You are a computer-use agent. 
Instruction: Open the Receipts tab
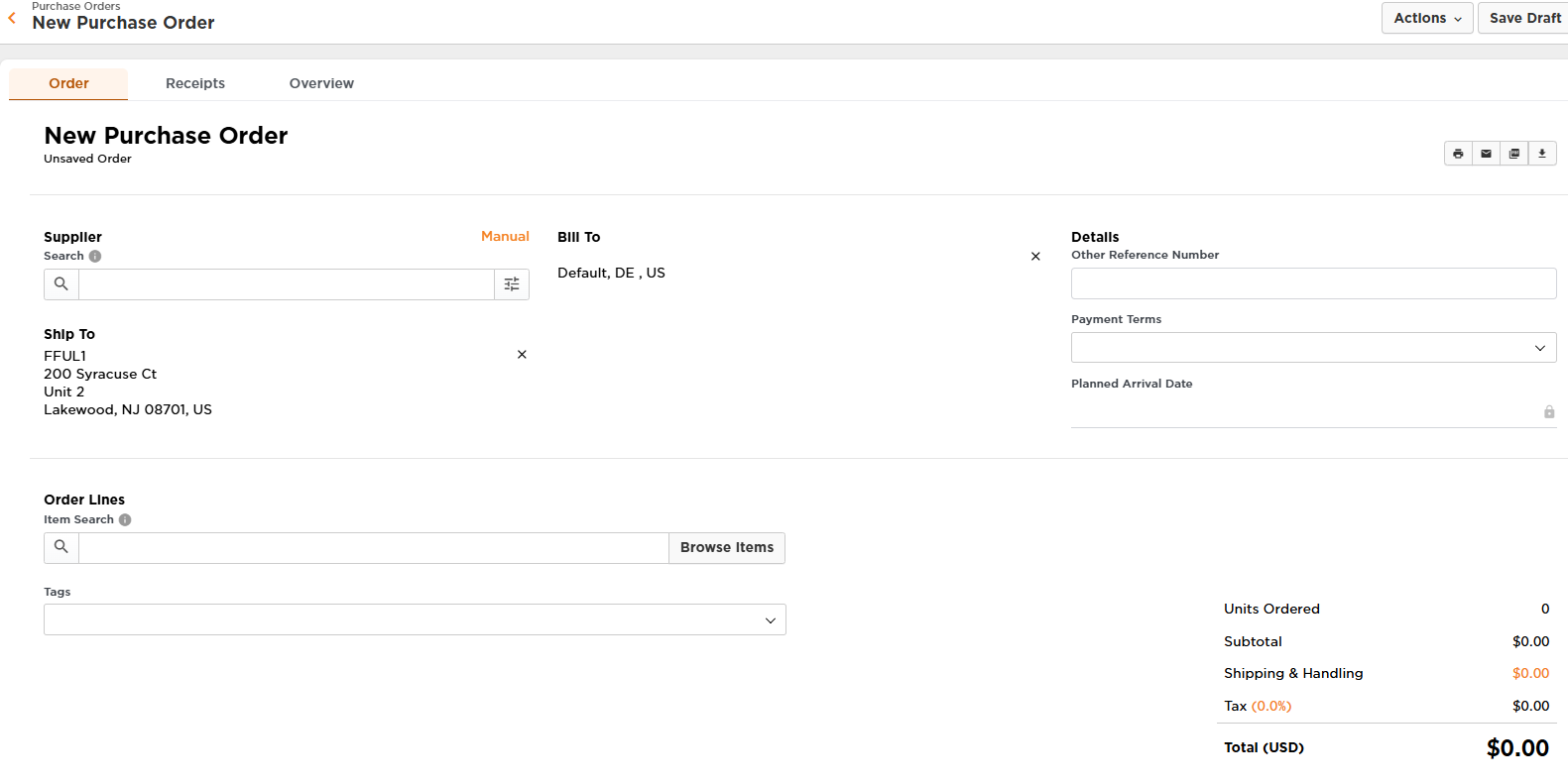195,84
